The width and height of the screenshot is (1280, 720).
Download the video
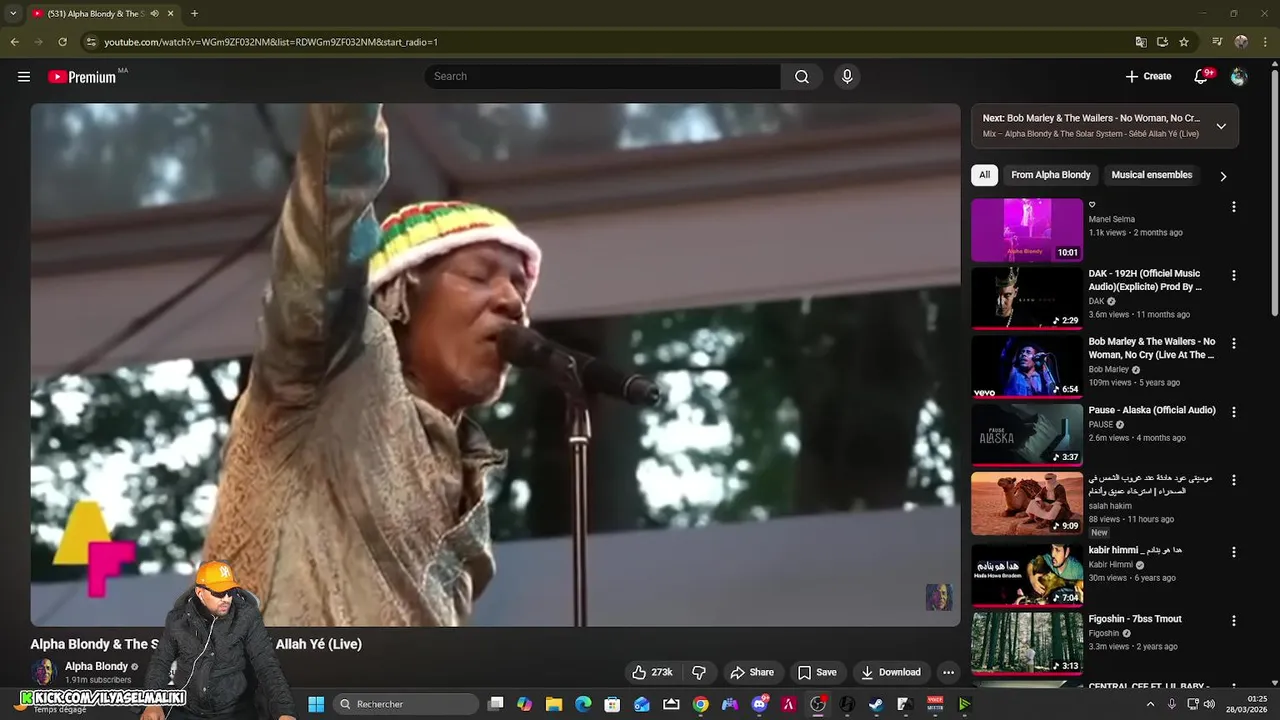pyautogui.click(x=890, y=672)
